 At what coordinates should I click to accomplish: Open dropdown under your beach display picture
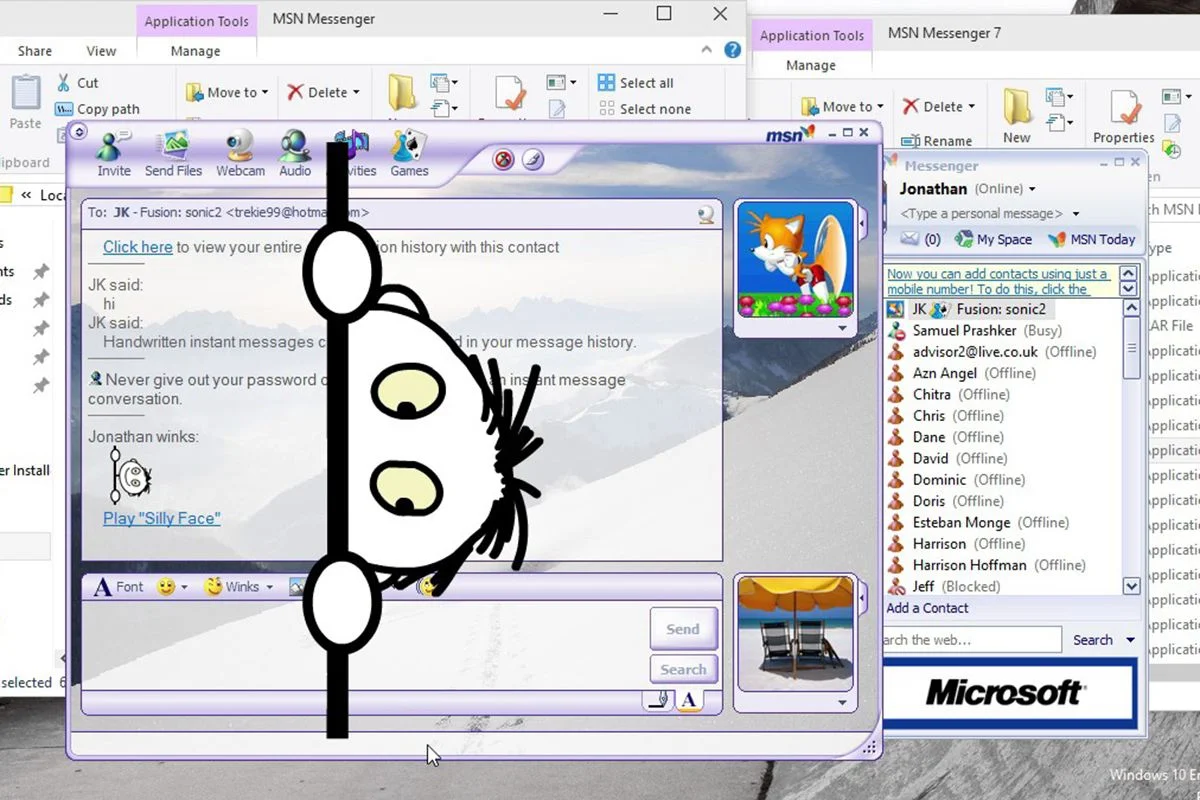[842, 703]
